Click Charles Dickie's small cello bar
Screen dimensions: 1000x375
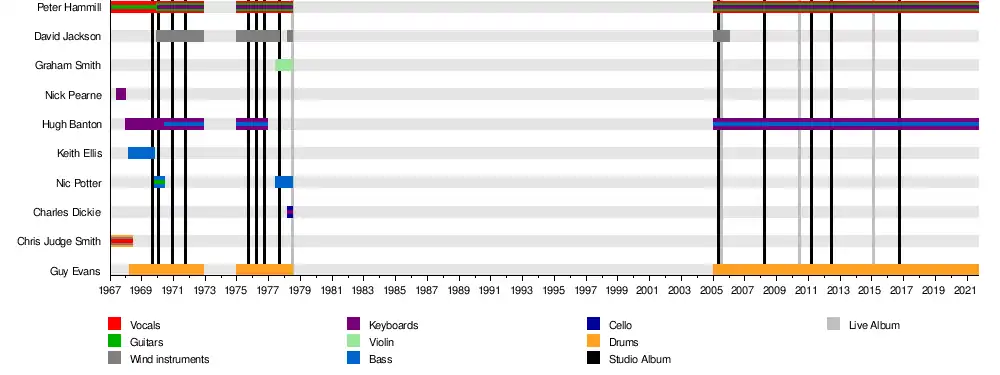tap(290, 212)
